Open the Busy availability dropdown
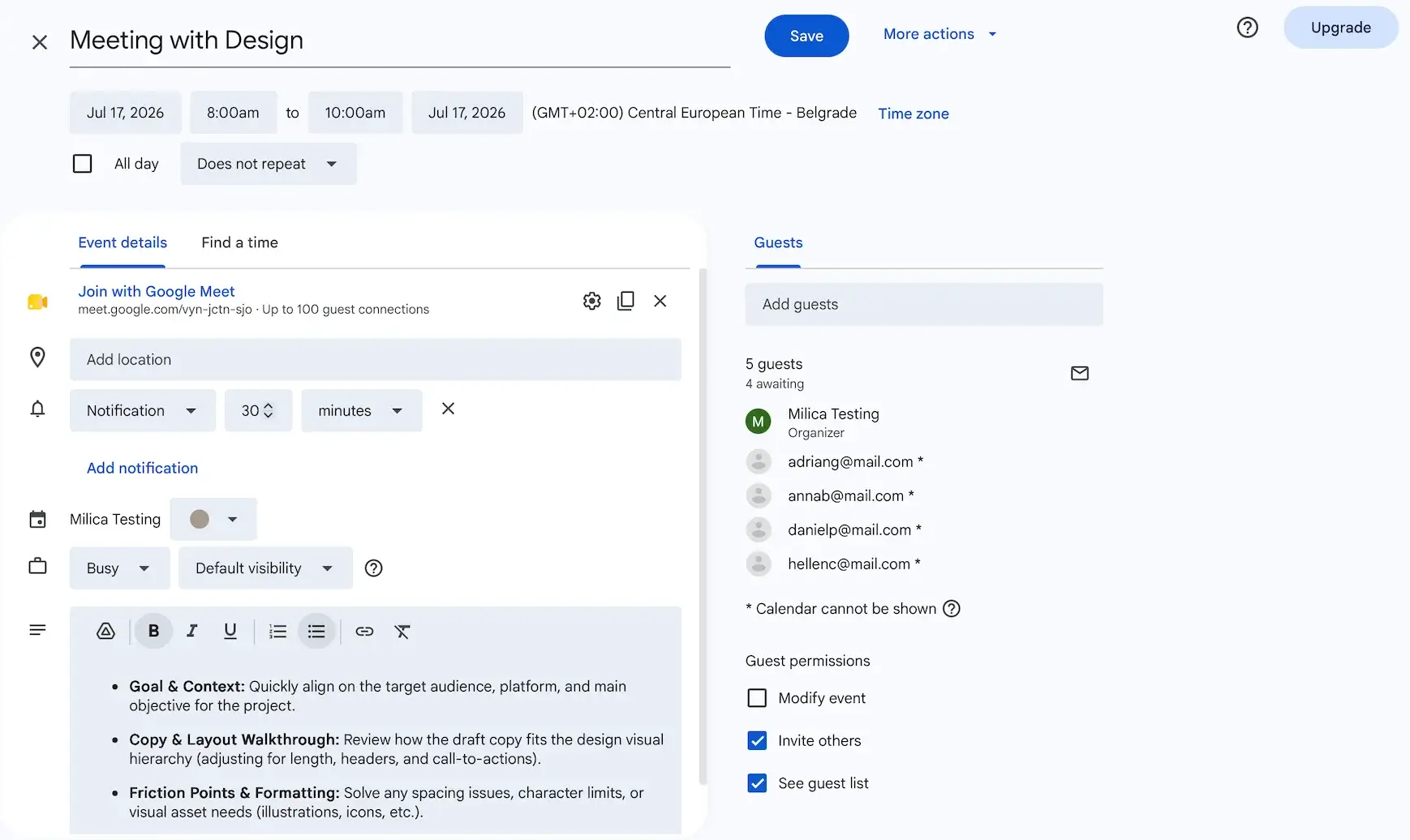The image size is (1410, 840). [119, 568]
